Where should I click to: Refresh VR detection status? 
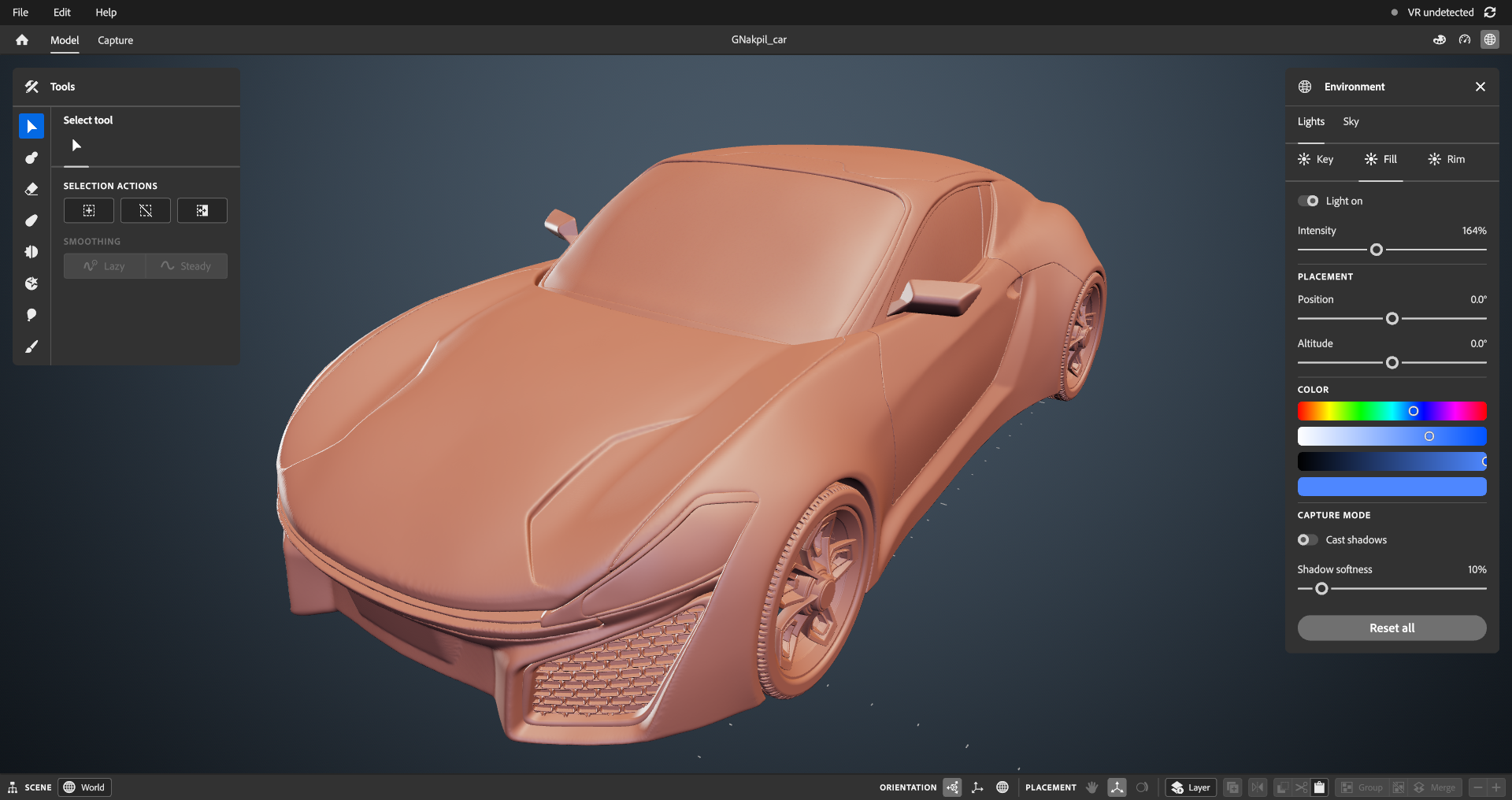point(1490,13)
